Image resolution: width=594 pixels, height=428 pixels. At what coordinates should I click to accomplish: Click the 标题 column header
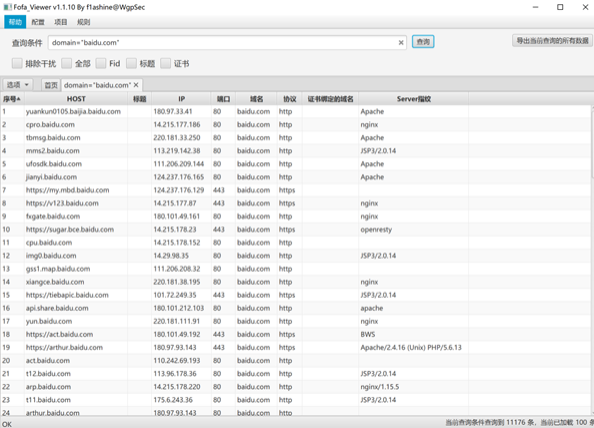(x=139, y=99)
